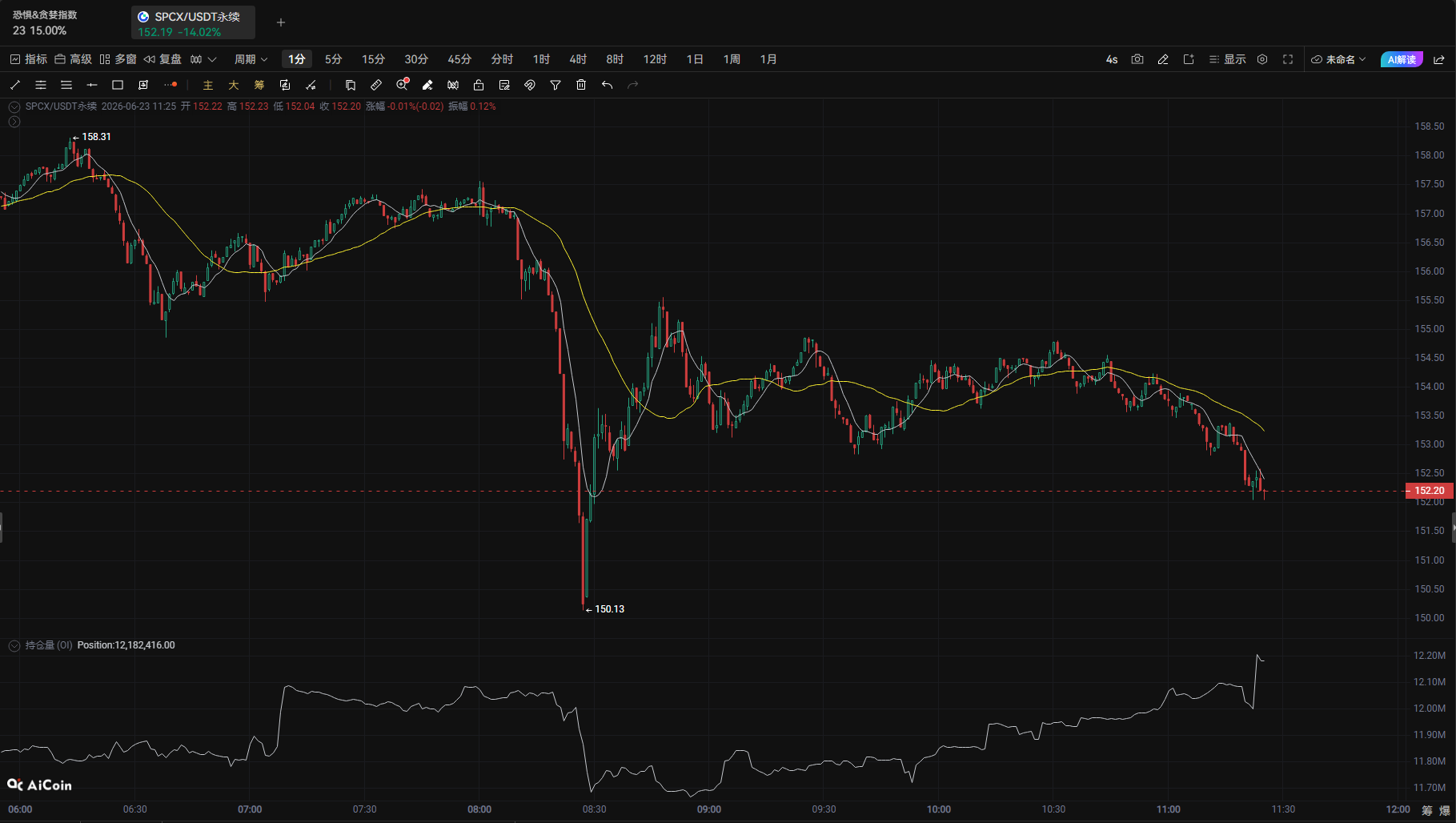Toggle the magnet snap mode icon
The height and width of the screenshot is (823, 1456).
[530, 85]
